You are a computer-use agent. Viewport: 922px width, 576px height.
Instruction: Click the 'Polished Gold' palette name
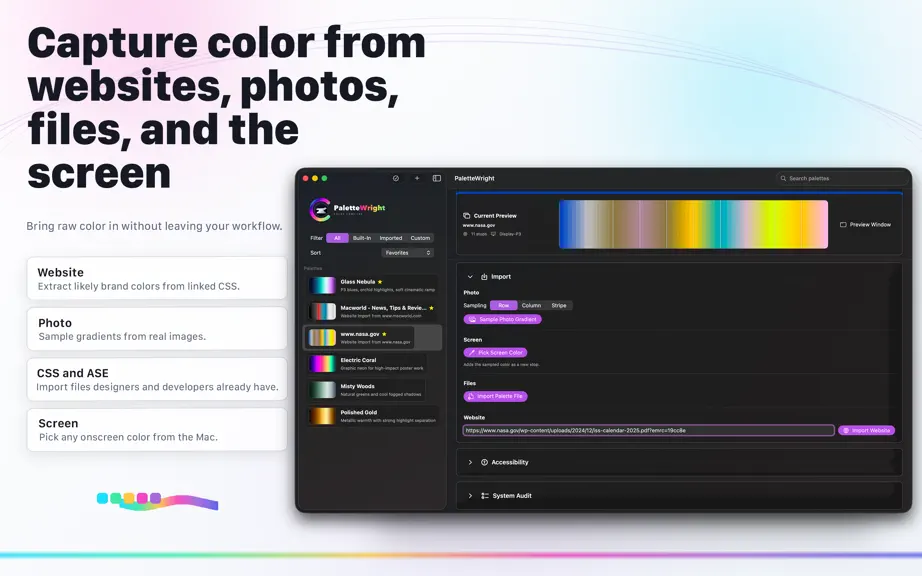point(359,413)
